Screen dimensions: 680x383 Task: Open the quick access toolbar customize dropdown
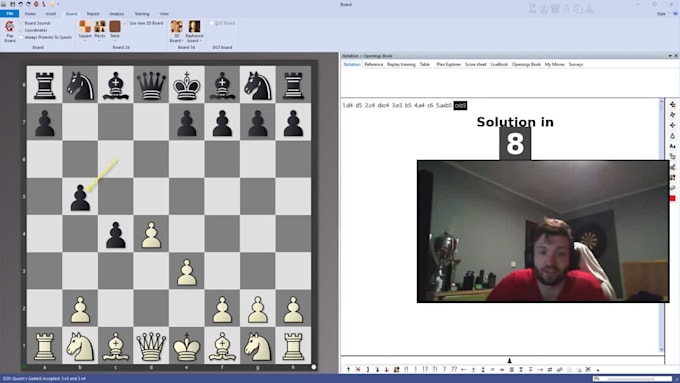click(x=58, y=4)
